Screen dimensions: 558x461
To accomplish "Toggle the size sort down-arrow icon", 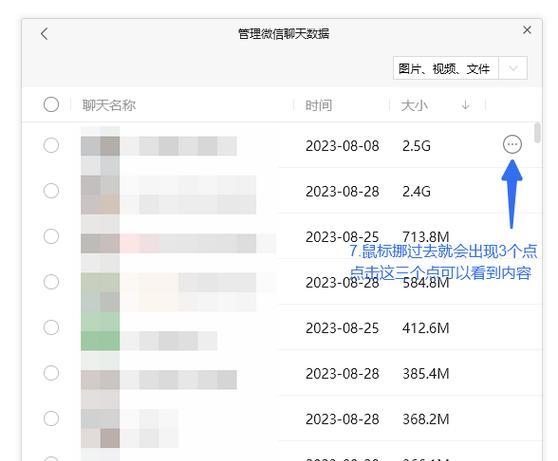I will point(465,105).
